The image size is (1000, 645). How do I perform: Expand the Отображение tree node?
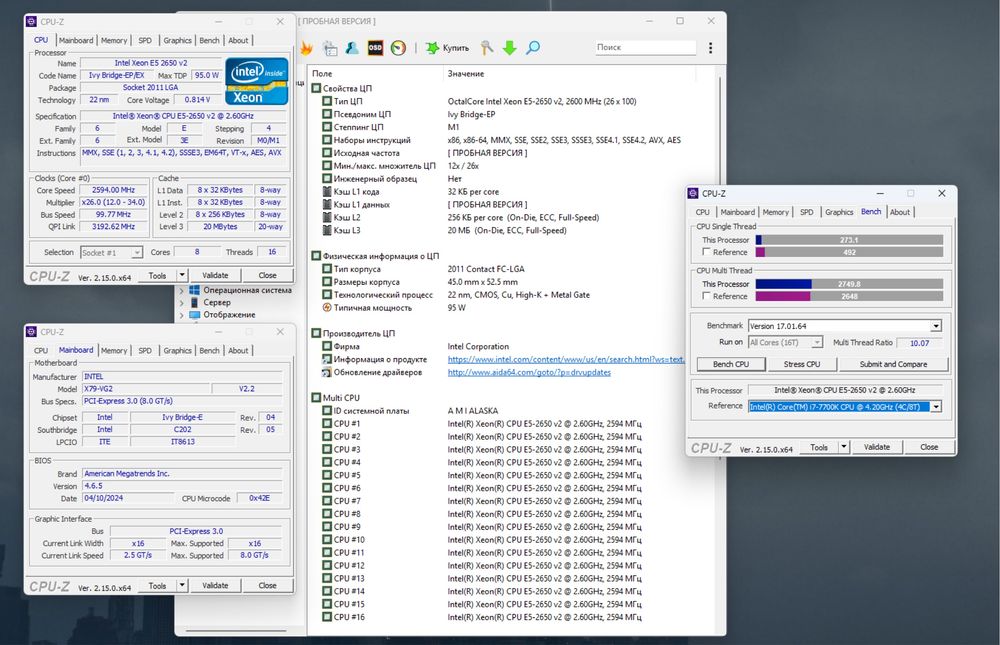pyautogui.click(x=182, y=315)
